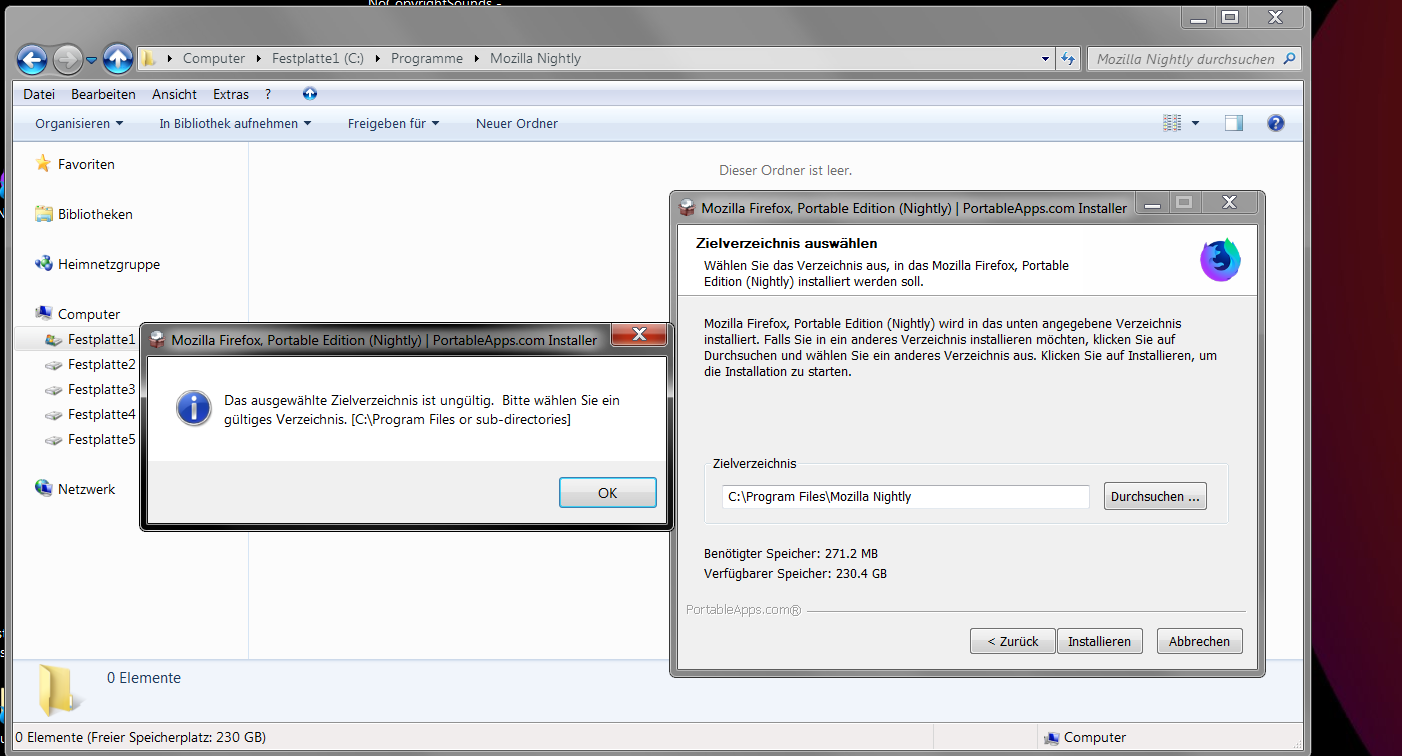
Task: Expand the breadcrumb arrow after Festplatte1 (C:)
Action: pyautogui.click(x=378, y=58)
